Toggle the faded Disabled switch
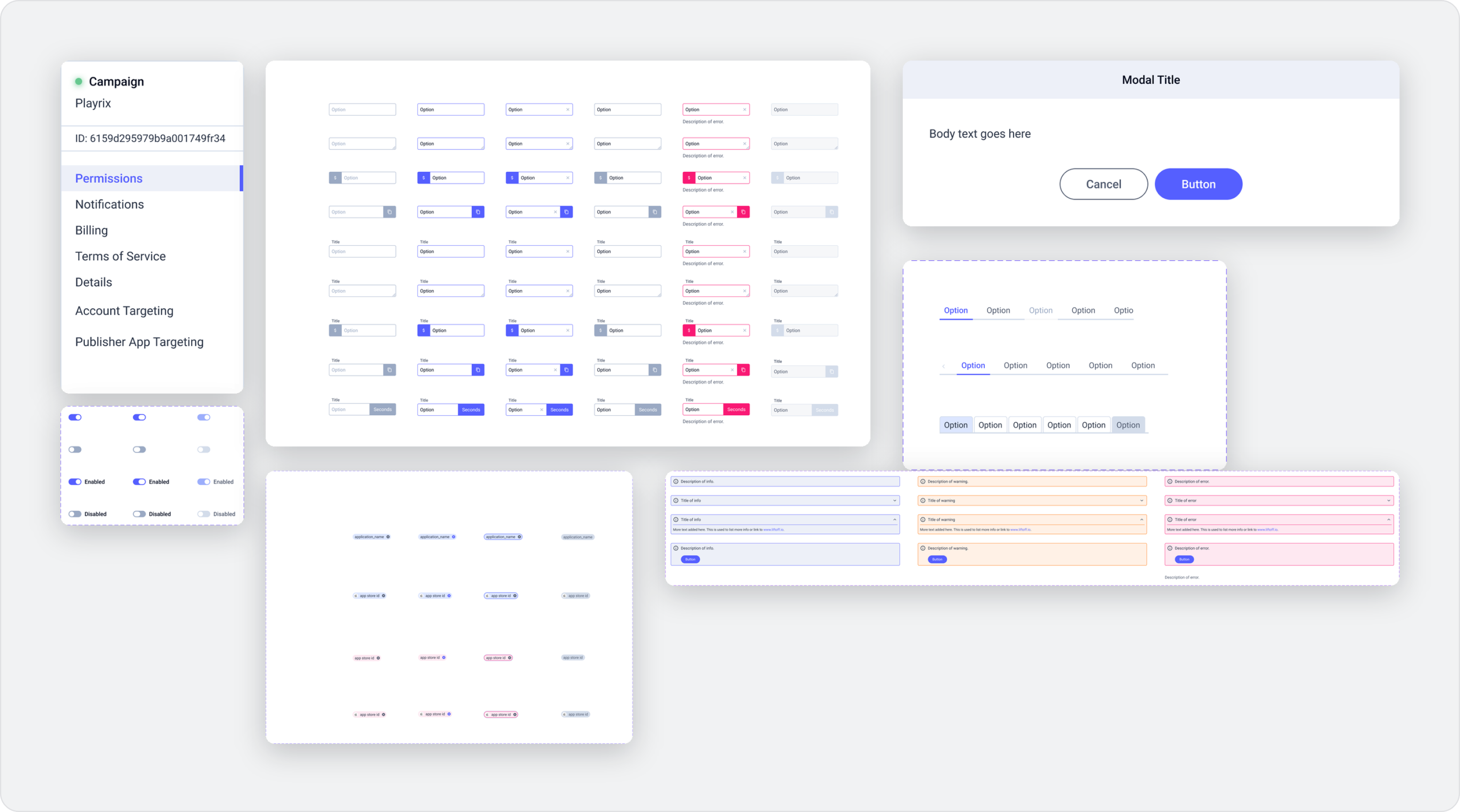Screen dimensions: 1460x812 (203, 515)
